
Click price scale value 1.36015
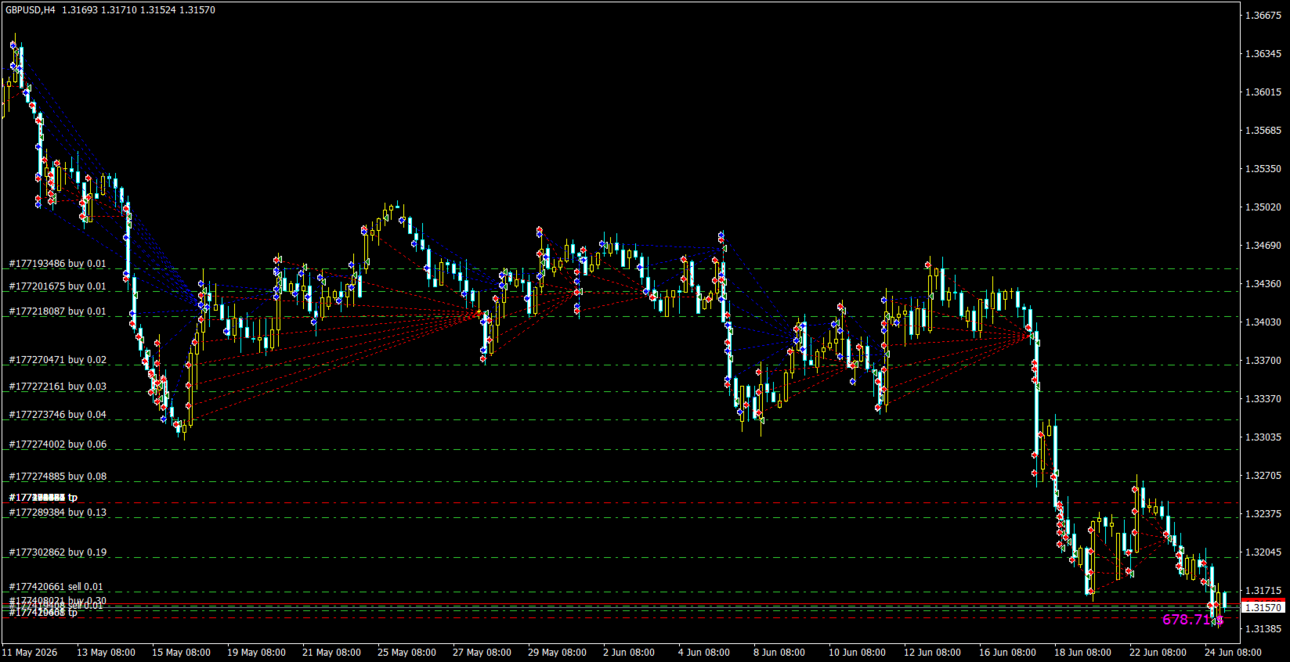1263,92
